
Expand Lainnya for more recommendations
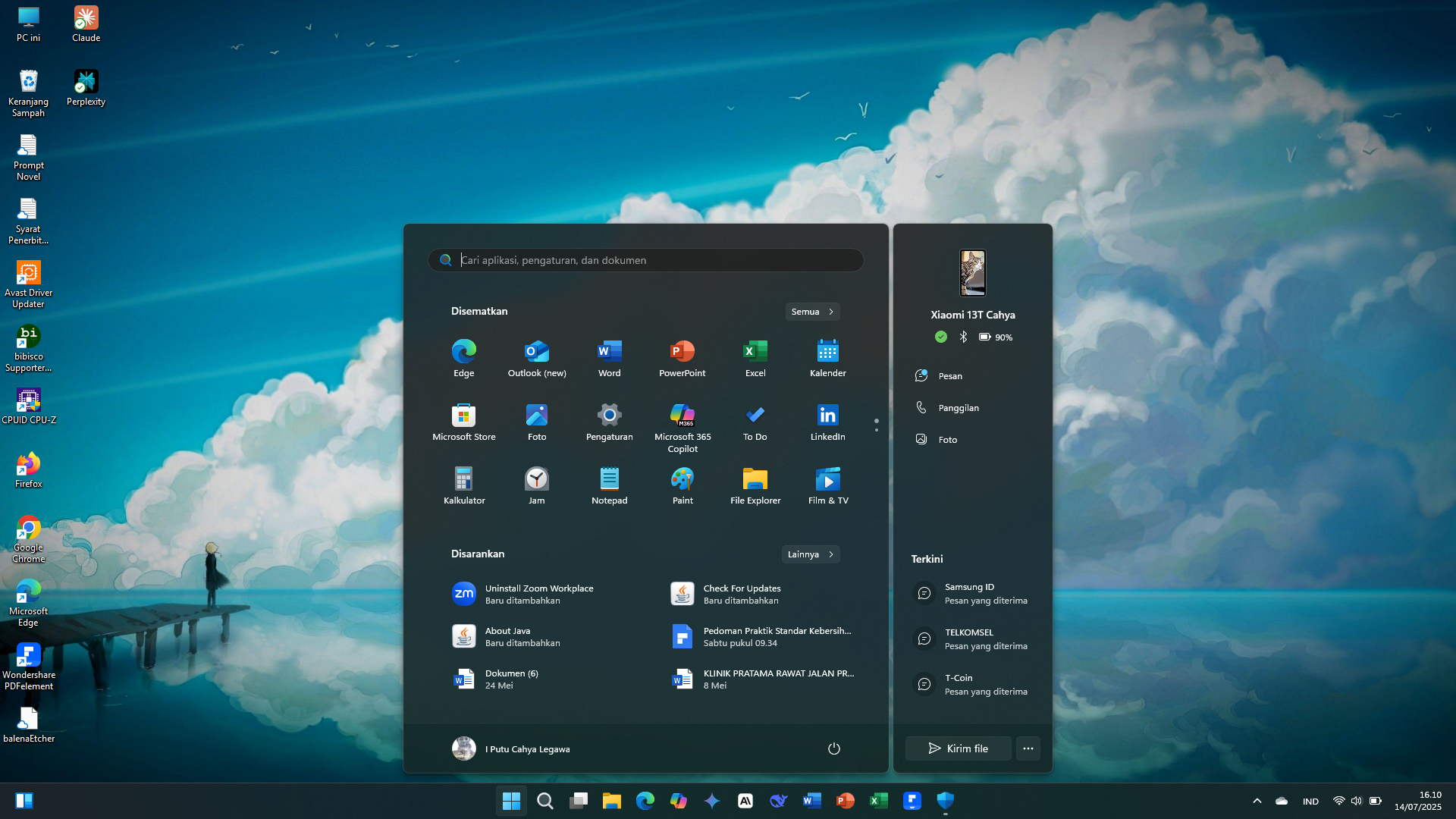[810, 554]
